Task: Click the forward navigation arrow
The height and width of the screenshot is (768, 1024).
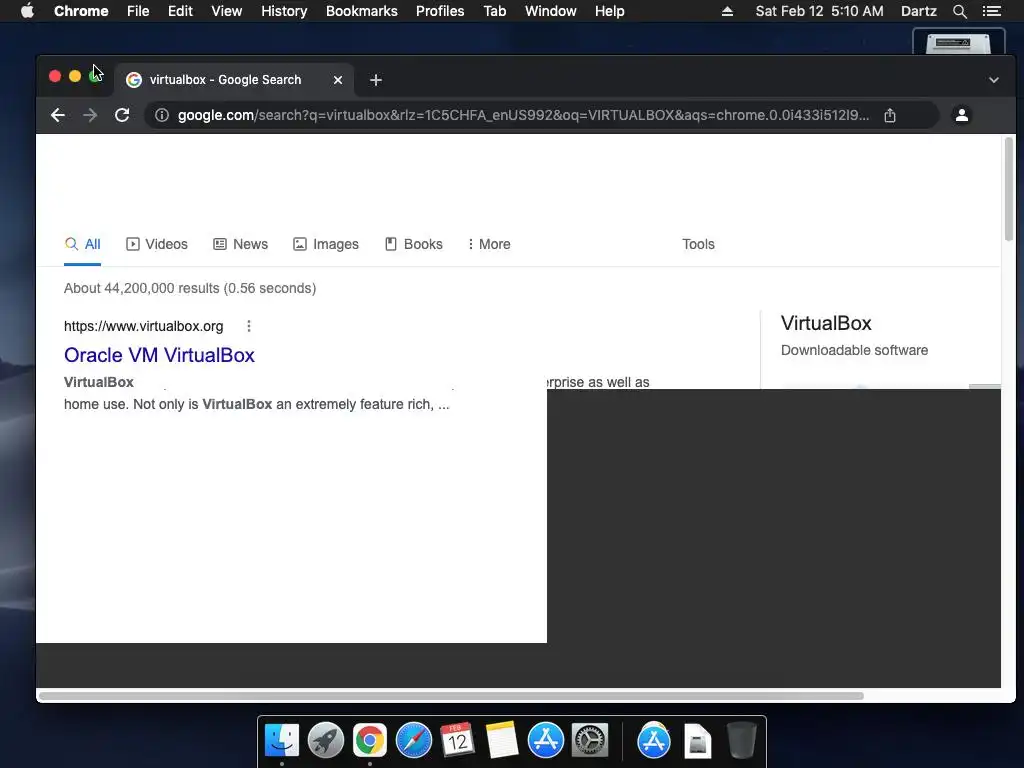Action: 90,116
